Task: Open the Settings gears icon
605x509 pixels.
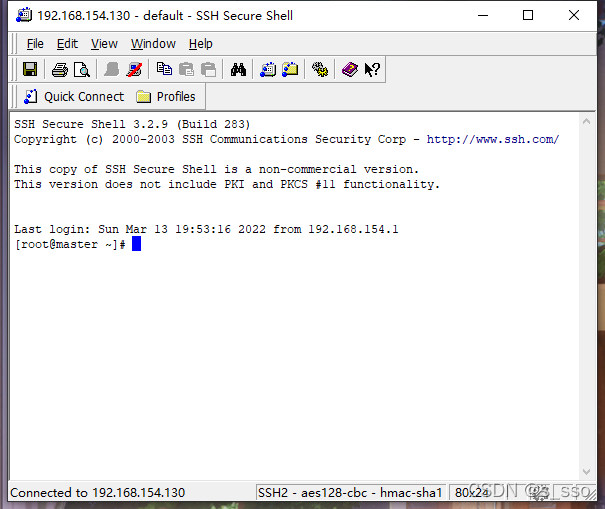Action: click(x=320, y=69)
